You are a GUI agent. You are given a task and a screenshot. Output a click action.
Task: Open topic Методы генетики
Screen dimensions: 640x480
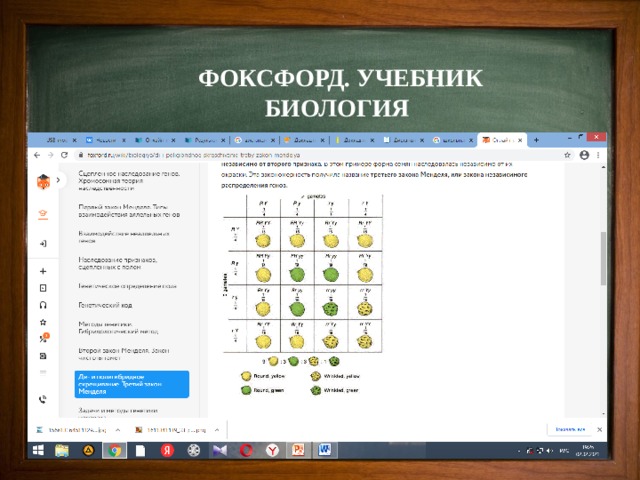coord(118,328)
